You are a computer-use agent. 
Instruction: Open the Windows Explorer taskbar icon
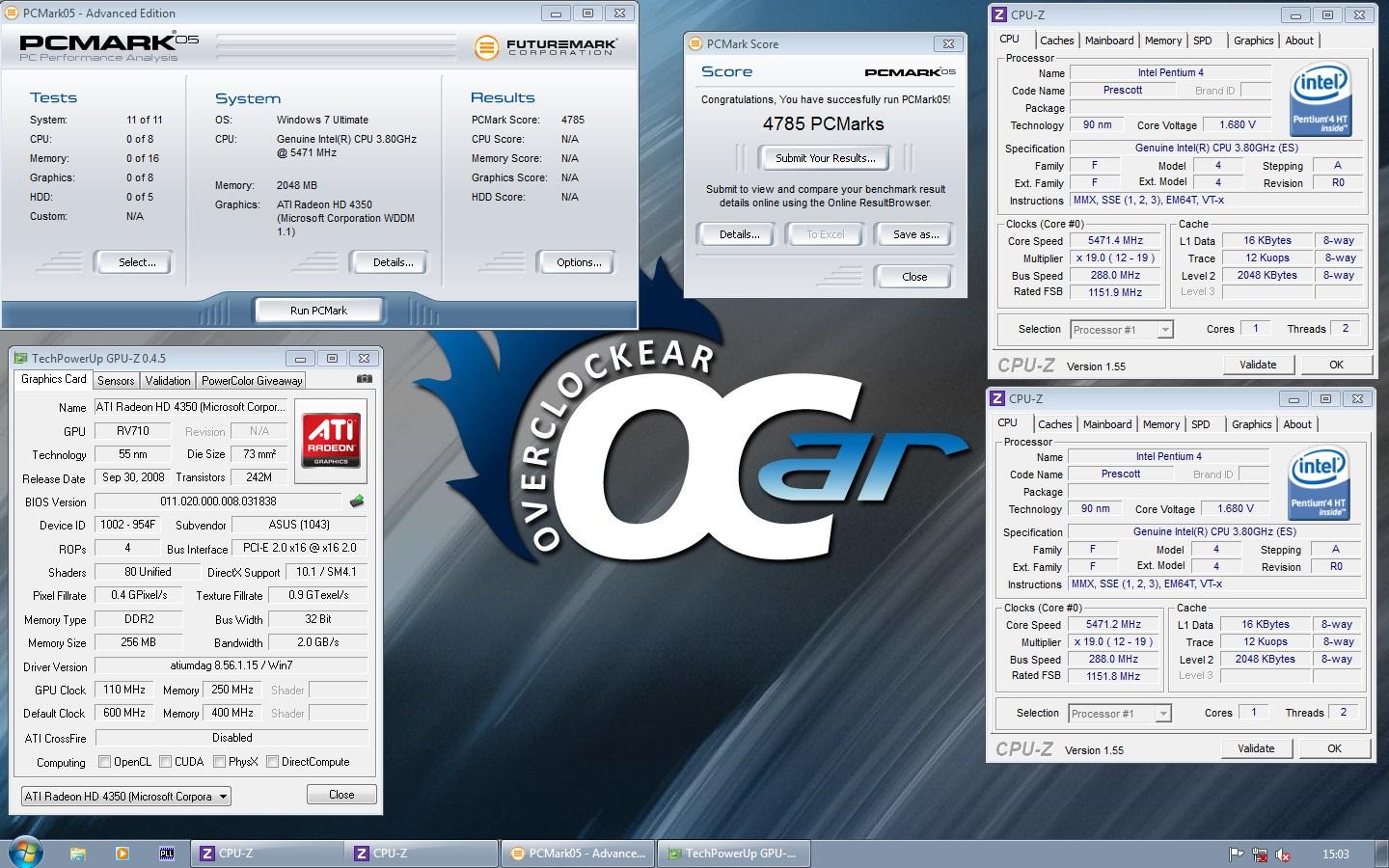[78, 854]
